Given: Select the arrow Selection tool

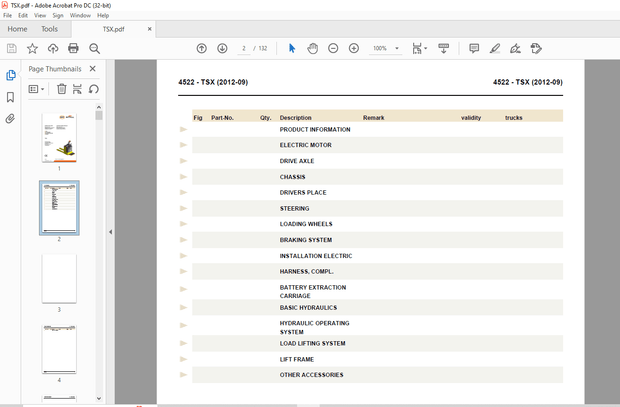Looking at the screenshot, I should point(292,49).
